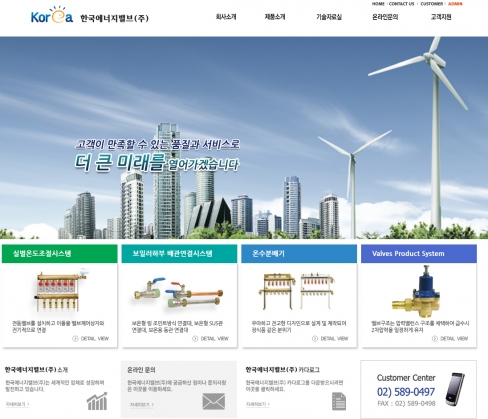Click the red ADMIN link
488x419 pixels.
455,4
